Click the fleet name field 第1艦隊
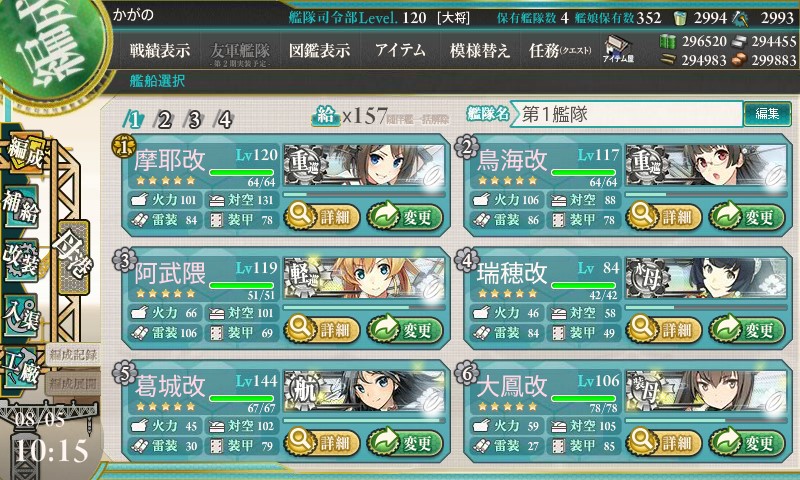 click(626, 114)
